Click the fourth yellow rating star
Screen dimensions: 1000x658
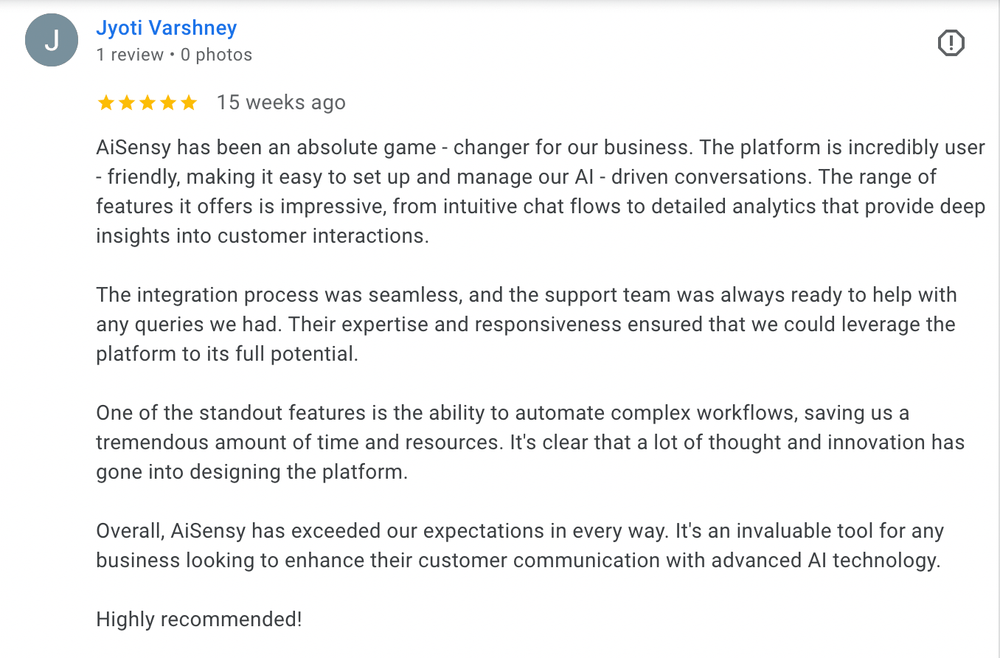pyautogui.click(x=168, y=103)
